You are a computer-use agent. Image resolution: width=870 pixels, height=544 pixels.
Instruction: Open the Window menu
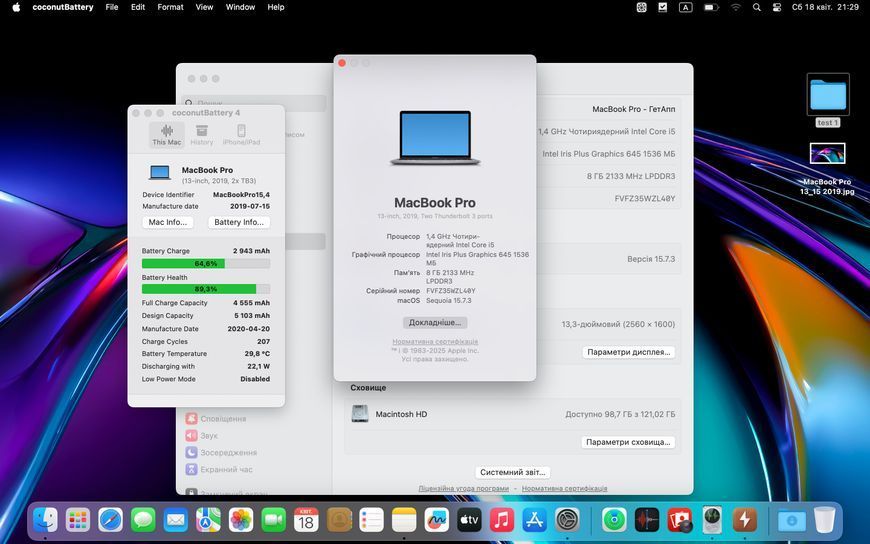tap(240, 7)
